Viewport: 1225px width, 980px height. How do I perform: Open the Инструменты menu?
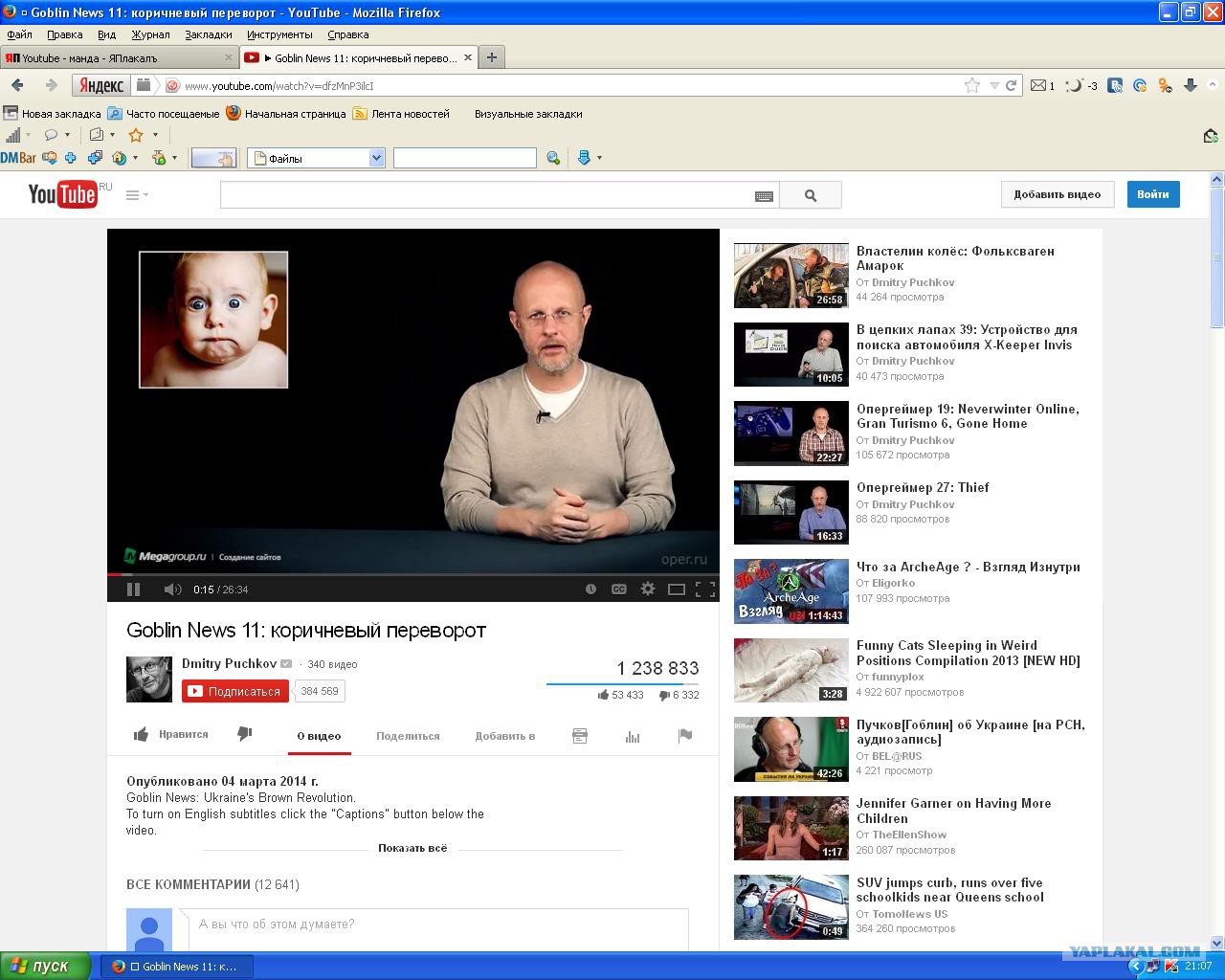[x=279, y=34]
